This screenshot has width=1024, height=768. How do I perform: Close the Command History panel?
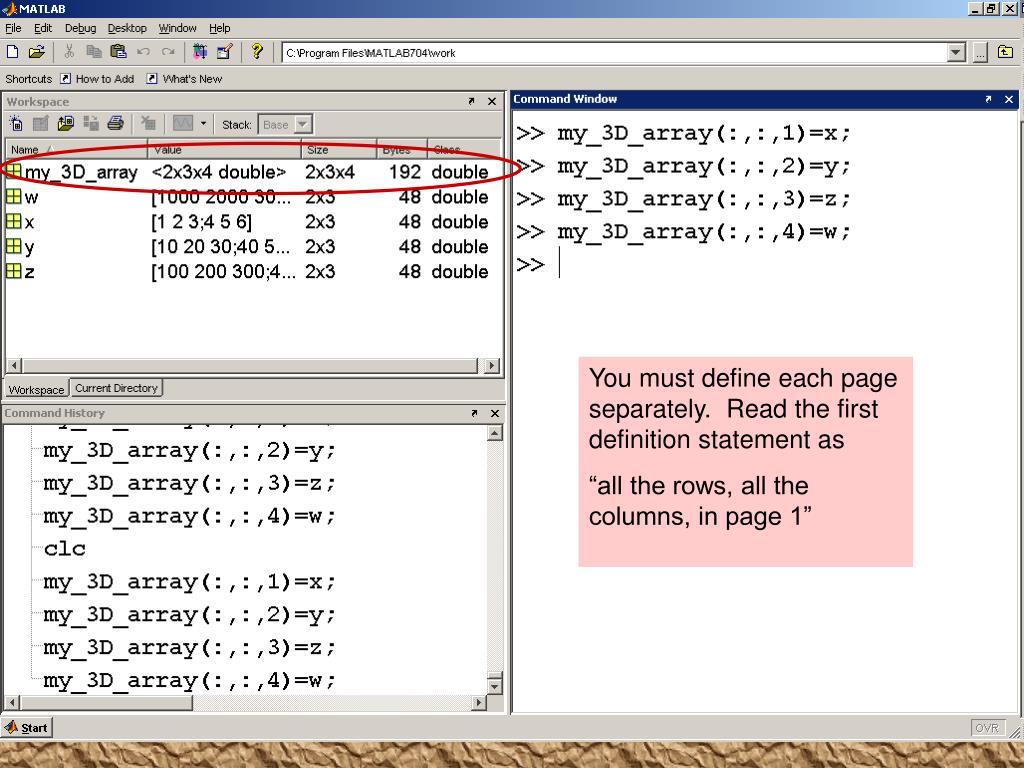(x=494, y=413)
